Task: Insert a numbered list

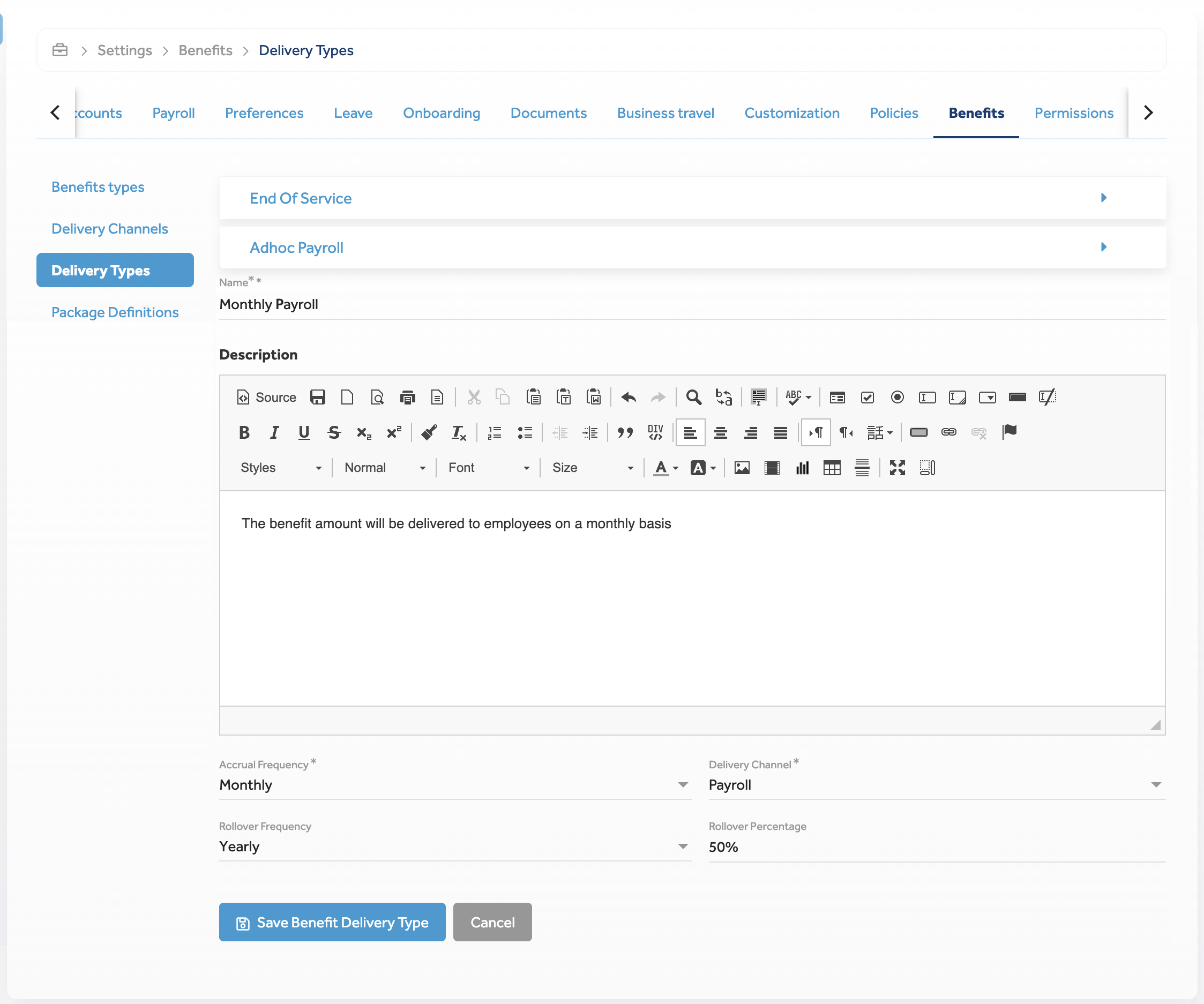Action: click(x=494, y=433)
